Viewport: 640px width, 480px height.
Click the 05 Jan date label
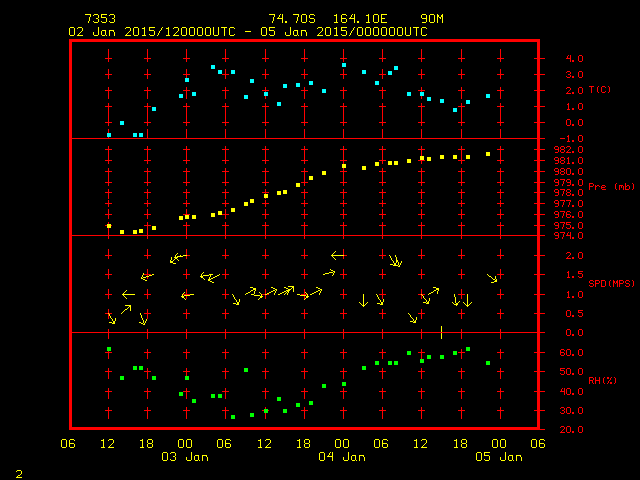(498, 457)
